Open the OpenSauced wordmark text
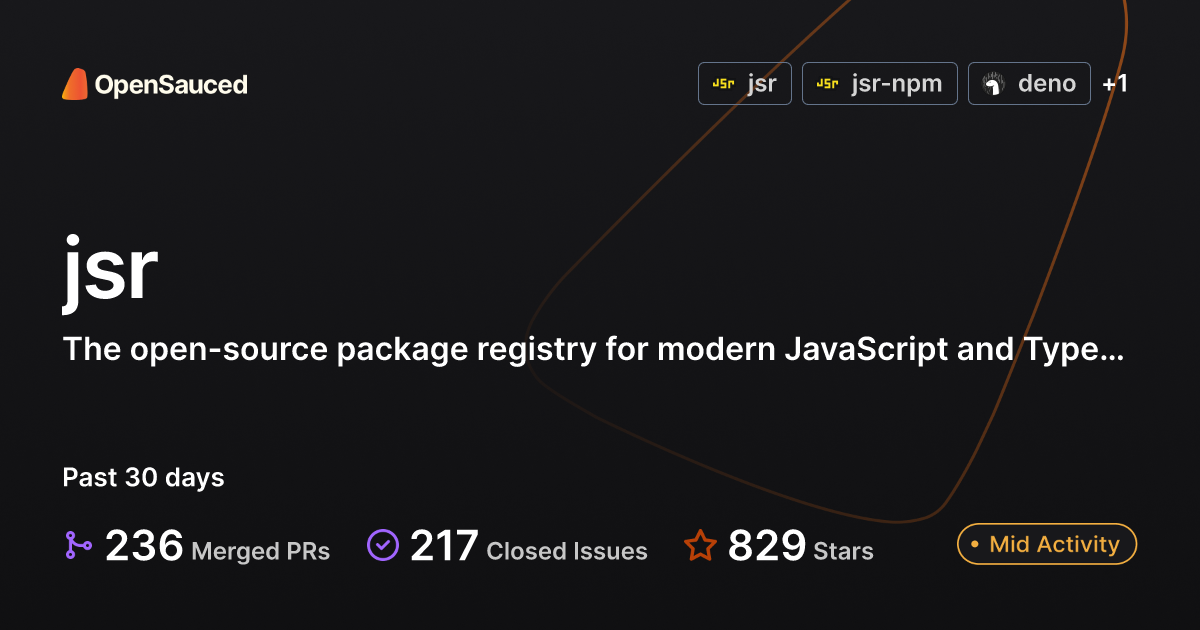 (171, 85)
